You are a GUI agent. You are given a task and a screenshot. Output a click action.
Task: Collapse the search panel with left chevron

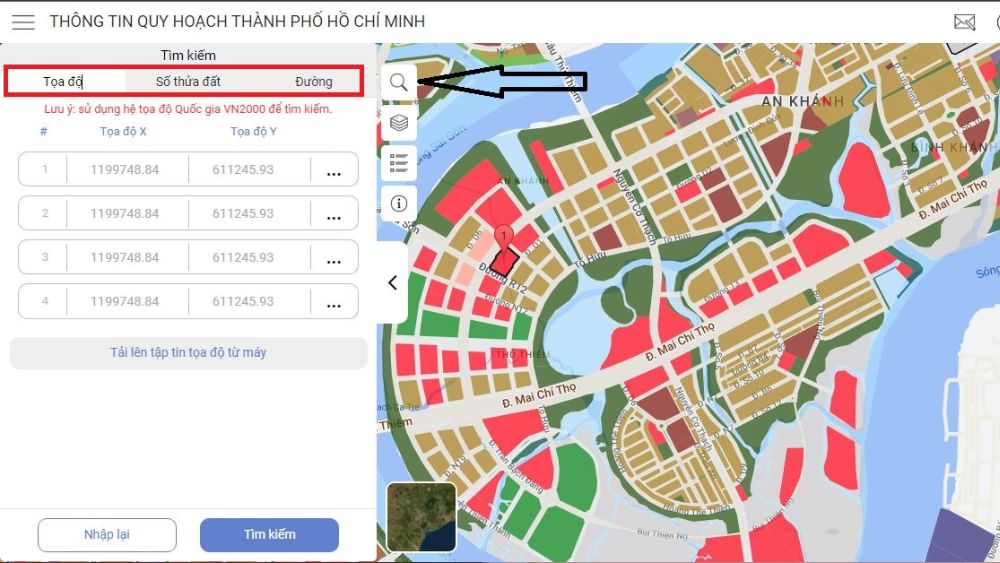tap(393, 282)
